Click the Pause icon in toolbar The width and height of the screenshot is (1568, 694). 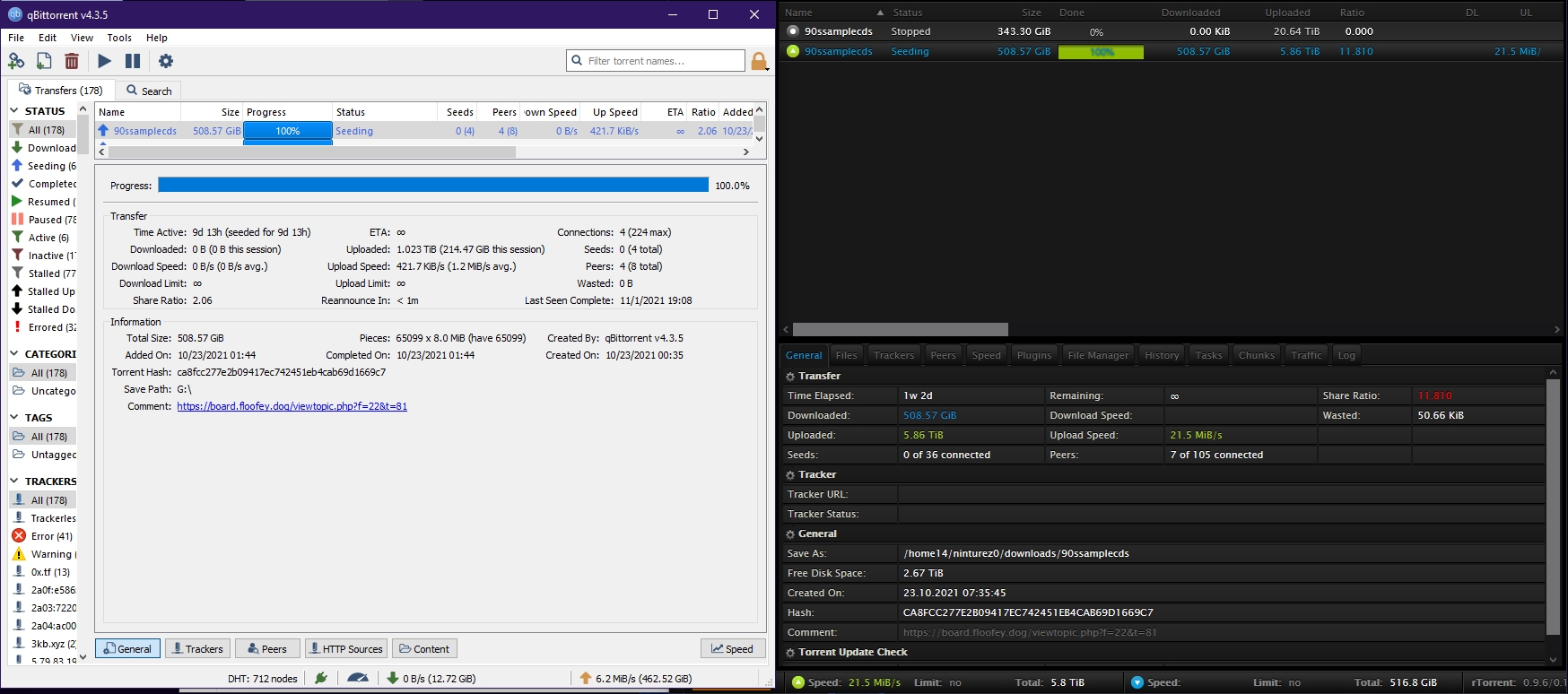coord(133,61)
